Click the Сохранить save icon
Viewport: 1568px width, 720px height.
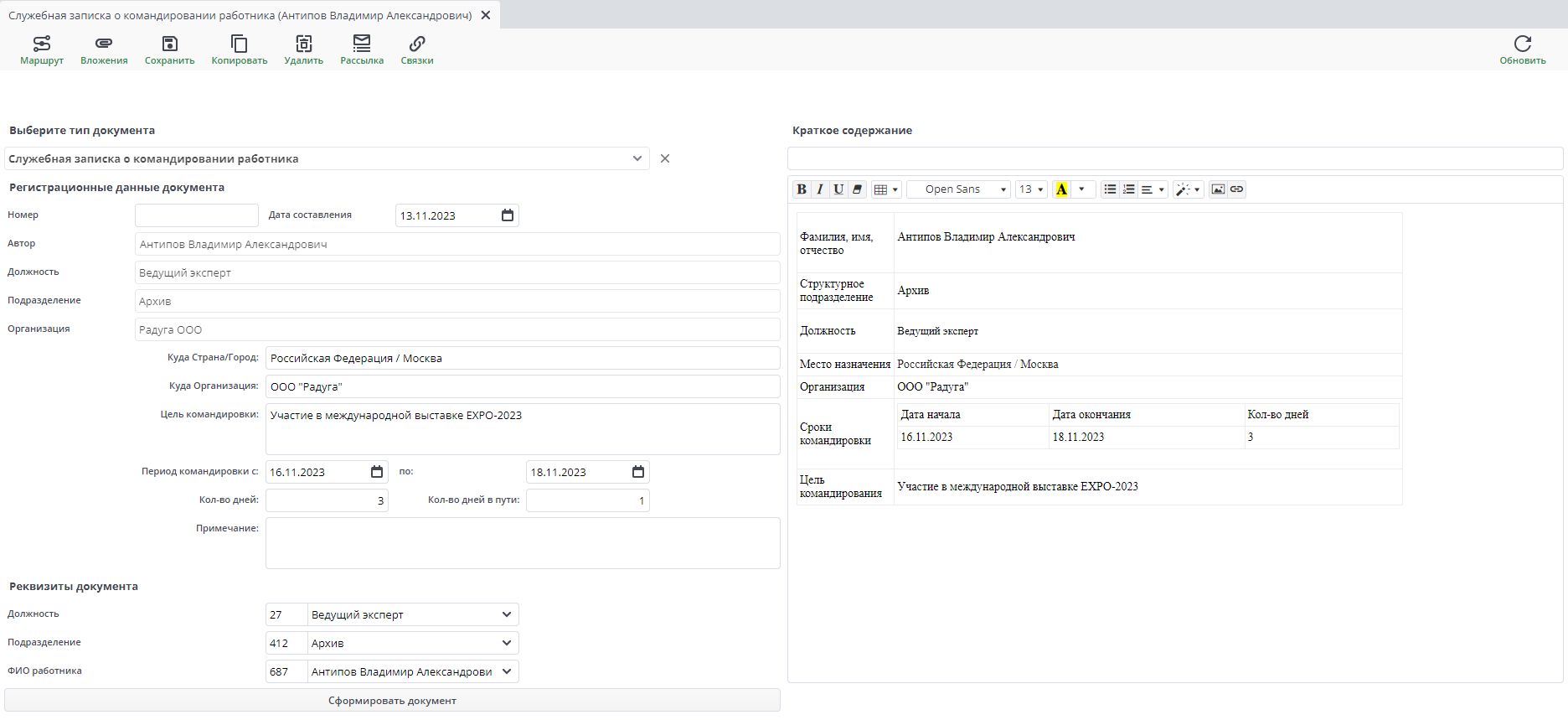pos(169,49)
